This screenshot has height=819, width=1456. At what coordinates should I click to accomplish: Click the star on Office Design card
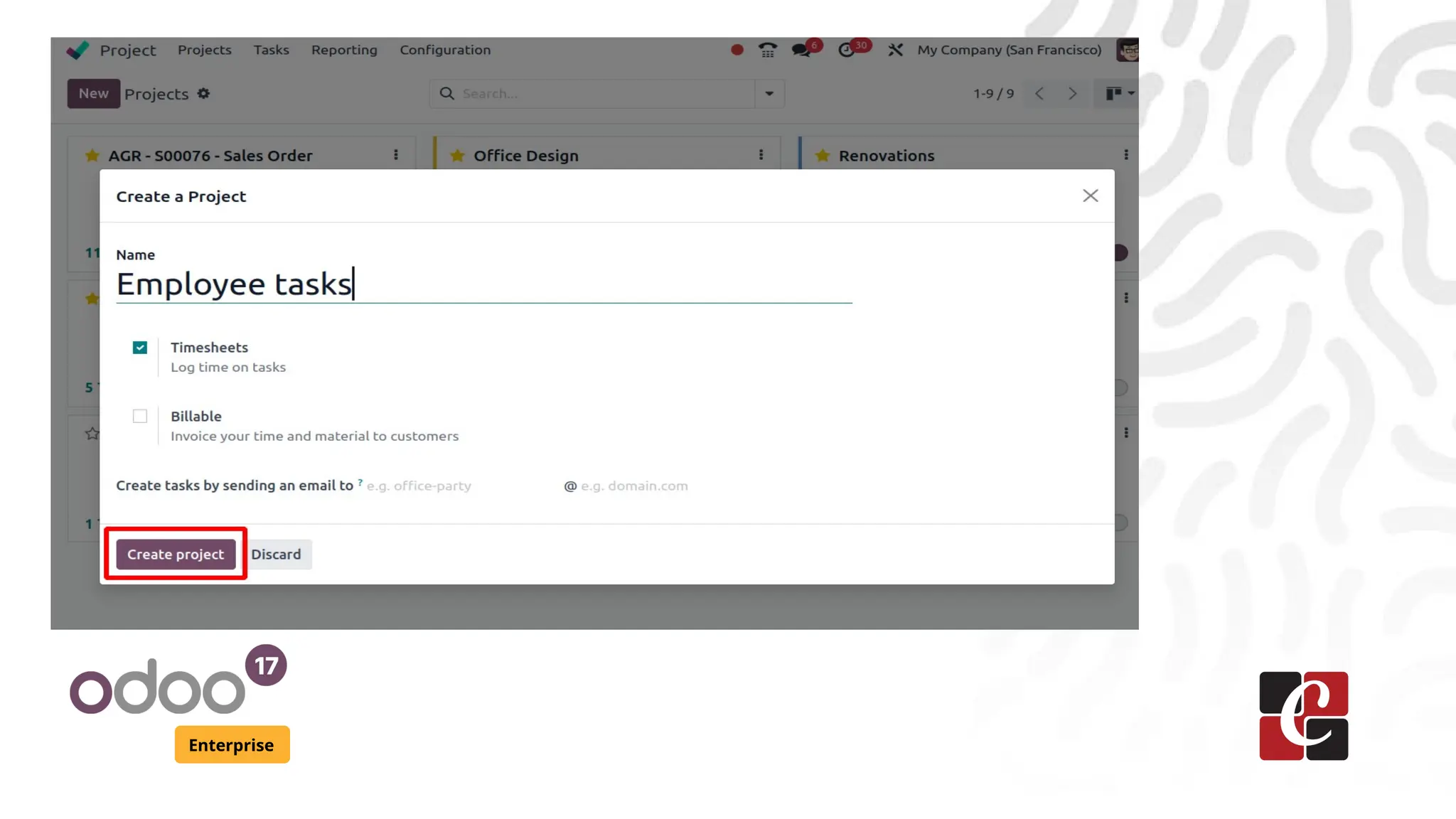point(457,156)
